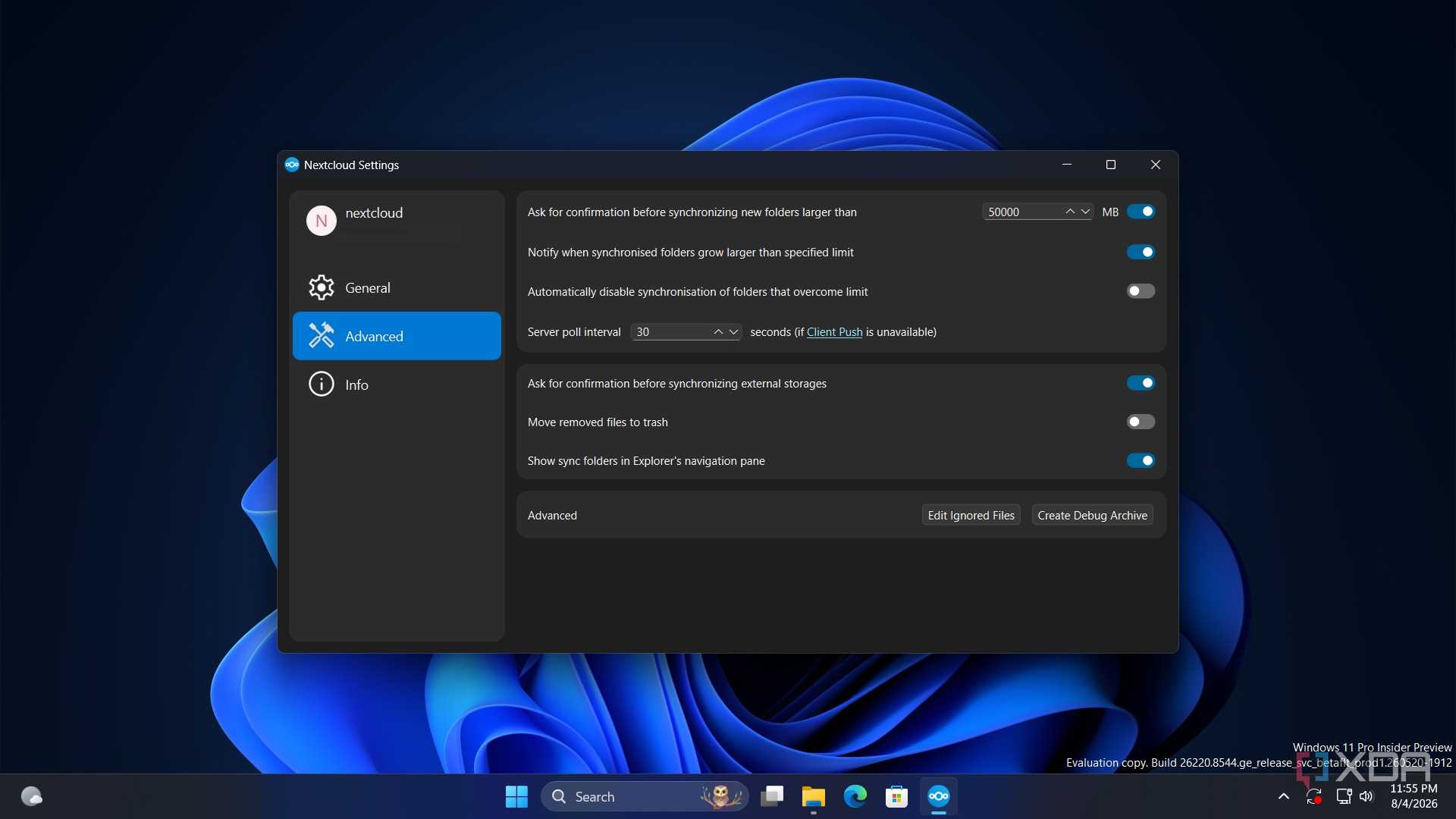1456x819 pixels.
Task: Click the Info circle icon
Action: [x=322, y=384]
